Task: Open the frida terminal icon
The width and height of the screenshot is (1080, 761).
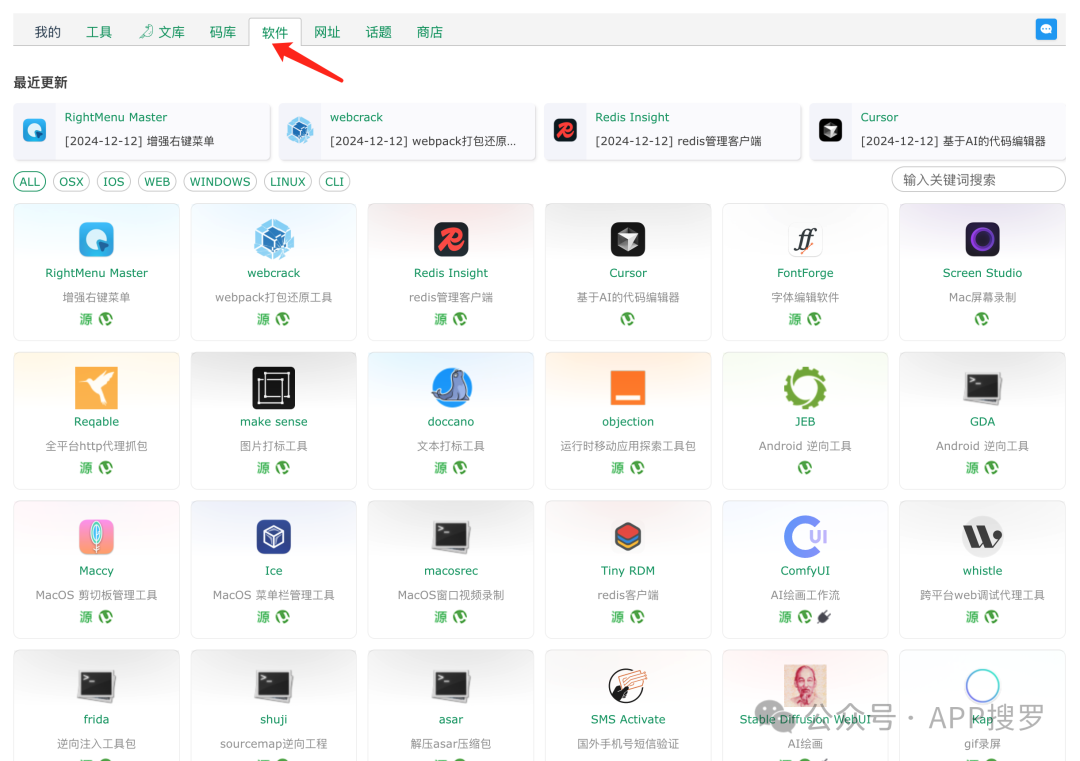Action: [x=96, y=686]
